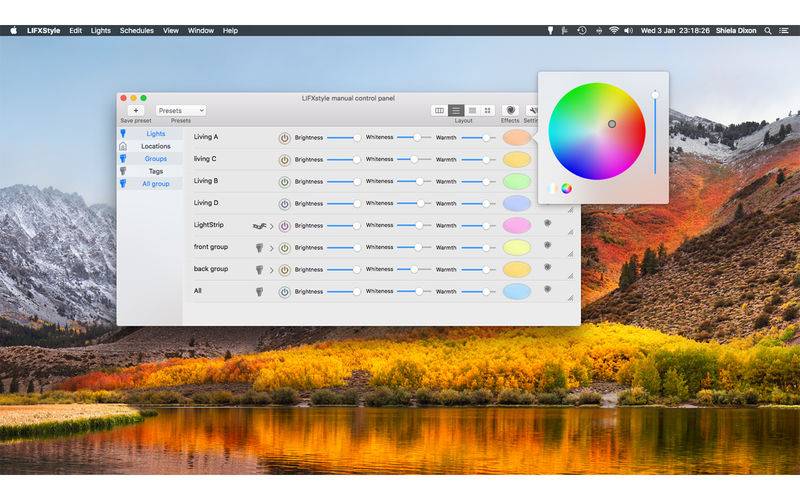Viewport: 800px width, 500px height.
Task: Toggle power for the All group
Action: point(284,291)
